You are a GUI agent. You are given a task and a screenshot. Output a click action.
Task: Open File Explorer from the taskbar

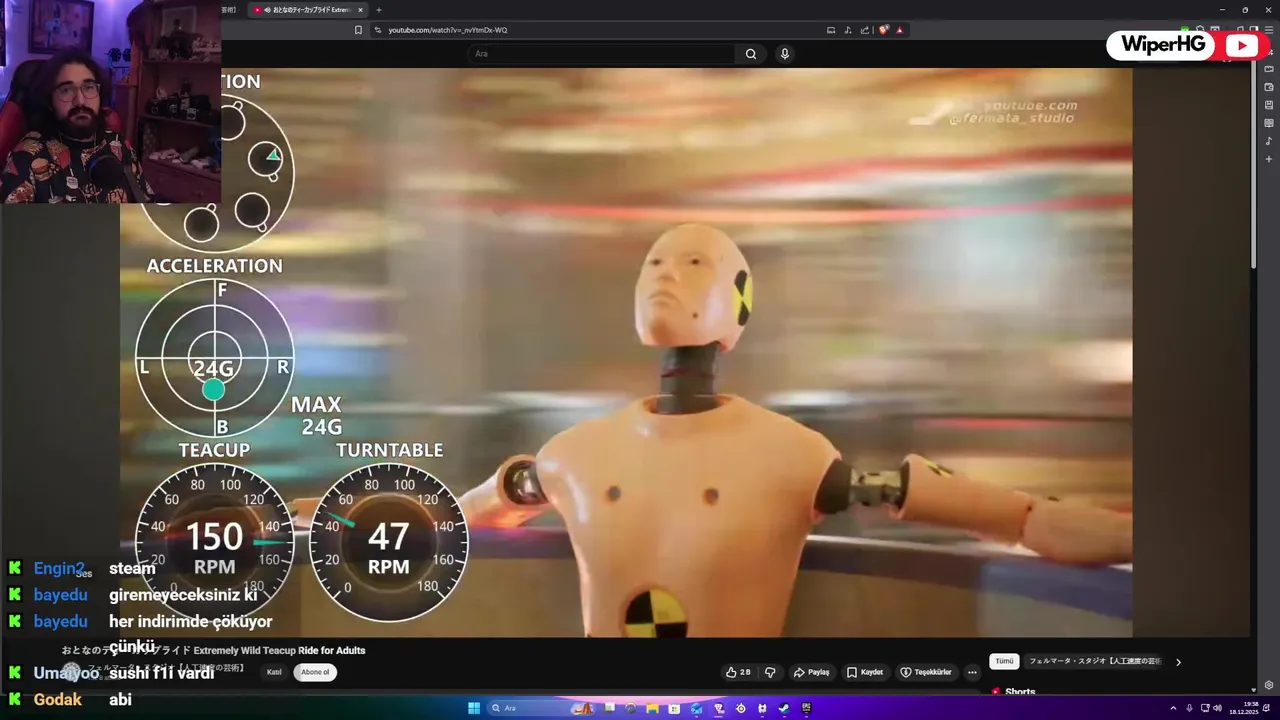tap(651, 708)
